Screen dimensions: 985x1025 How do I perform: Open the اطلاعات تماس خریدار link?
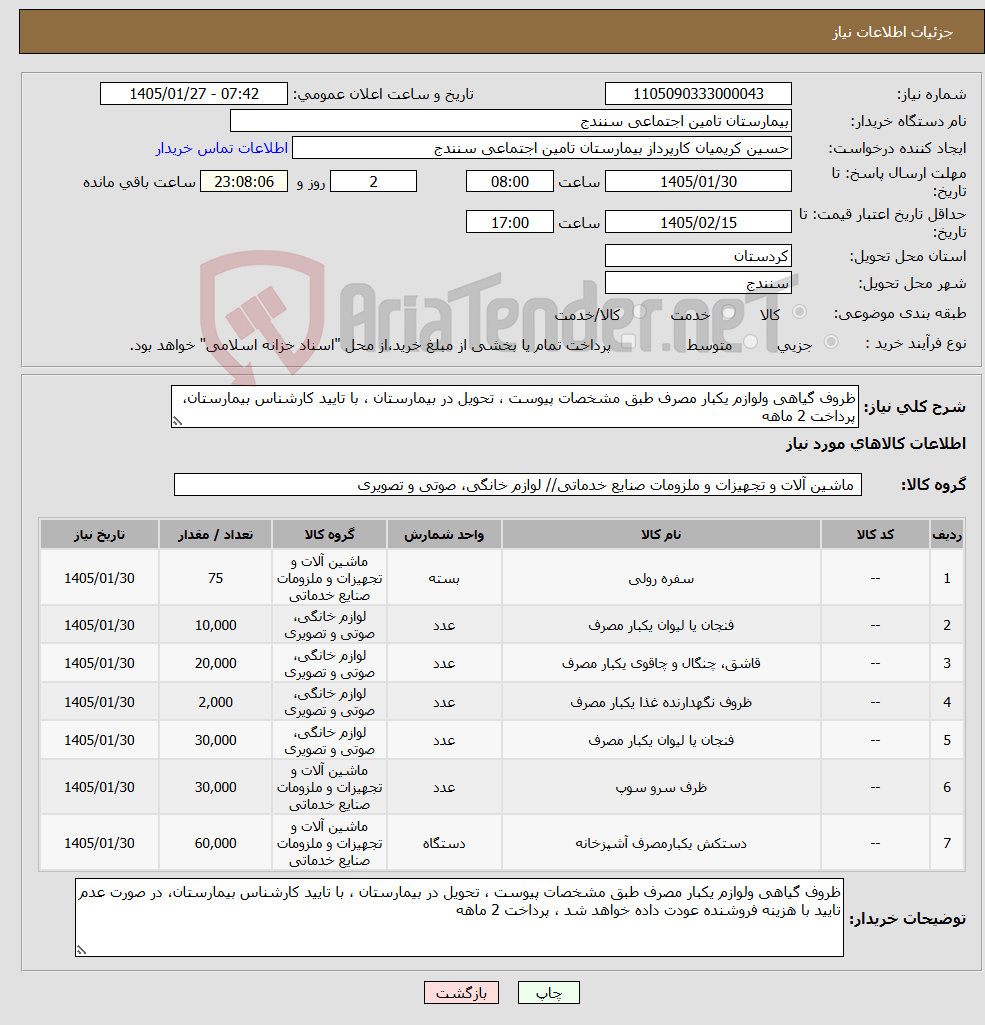[x=222, y=148]
